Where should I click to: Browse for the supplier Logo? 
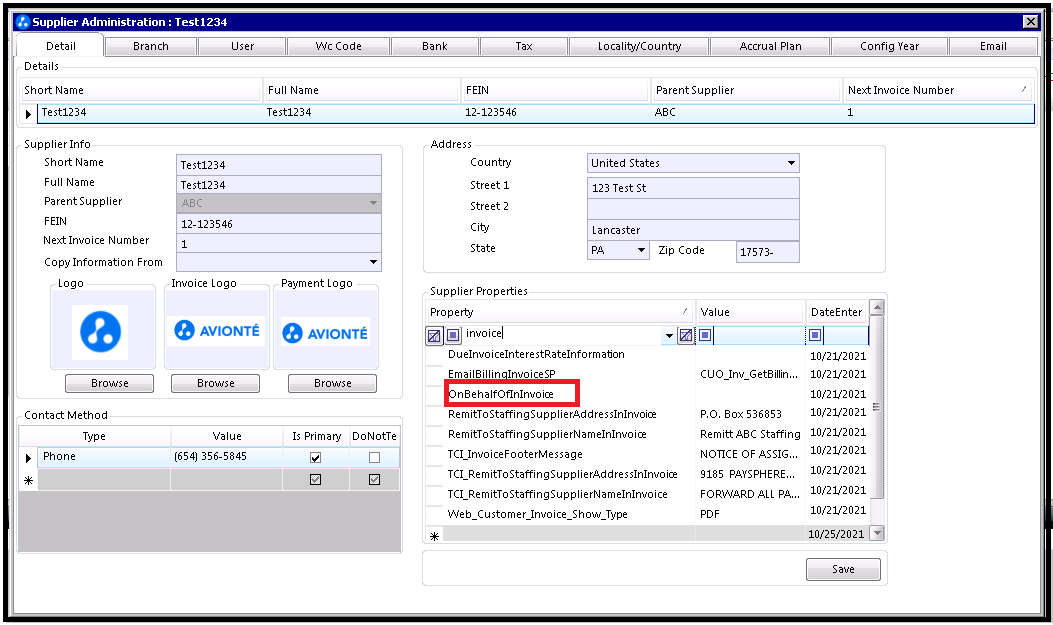(x=109, y=383)
